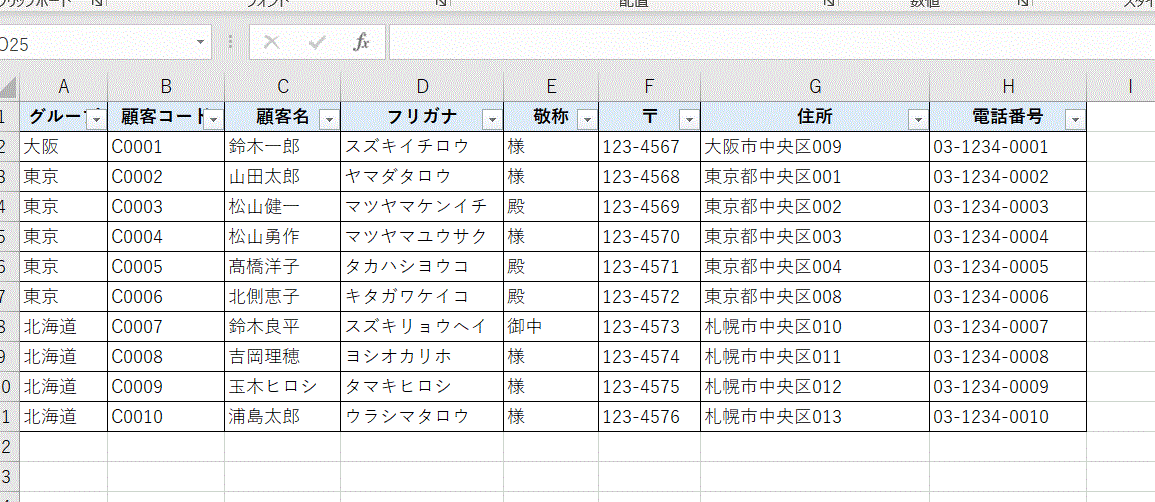Select customer code cell C0010

point(166,417)
